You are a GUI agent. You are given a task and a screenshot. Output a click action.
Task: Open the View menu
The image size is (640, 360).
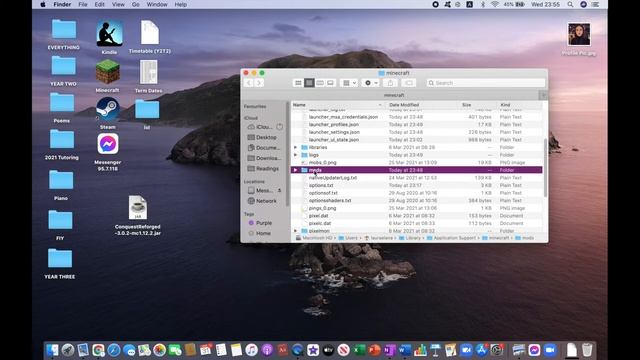[118, 4]
